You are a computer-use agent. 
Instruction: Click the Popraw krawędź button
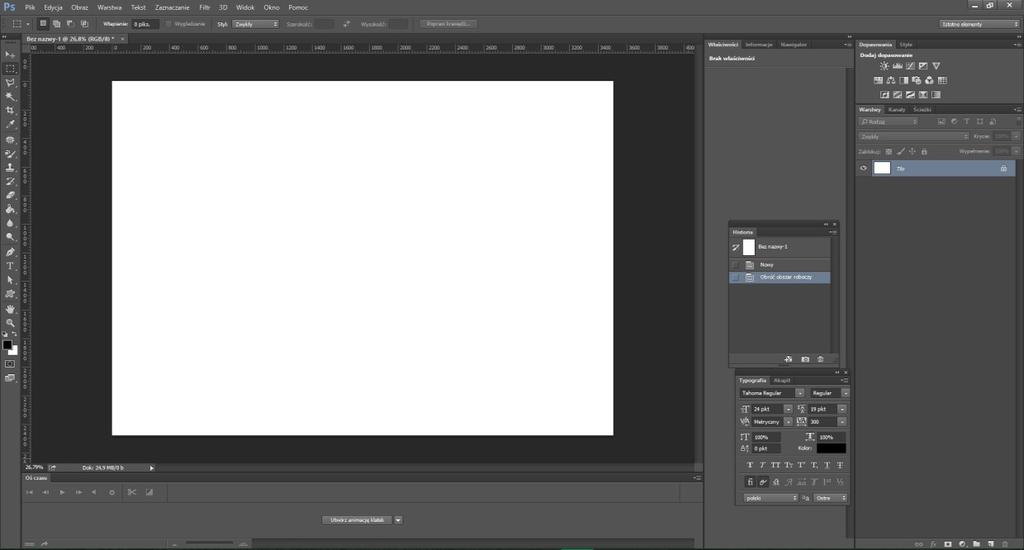click(x=448, y=24)
